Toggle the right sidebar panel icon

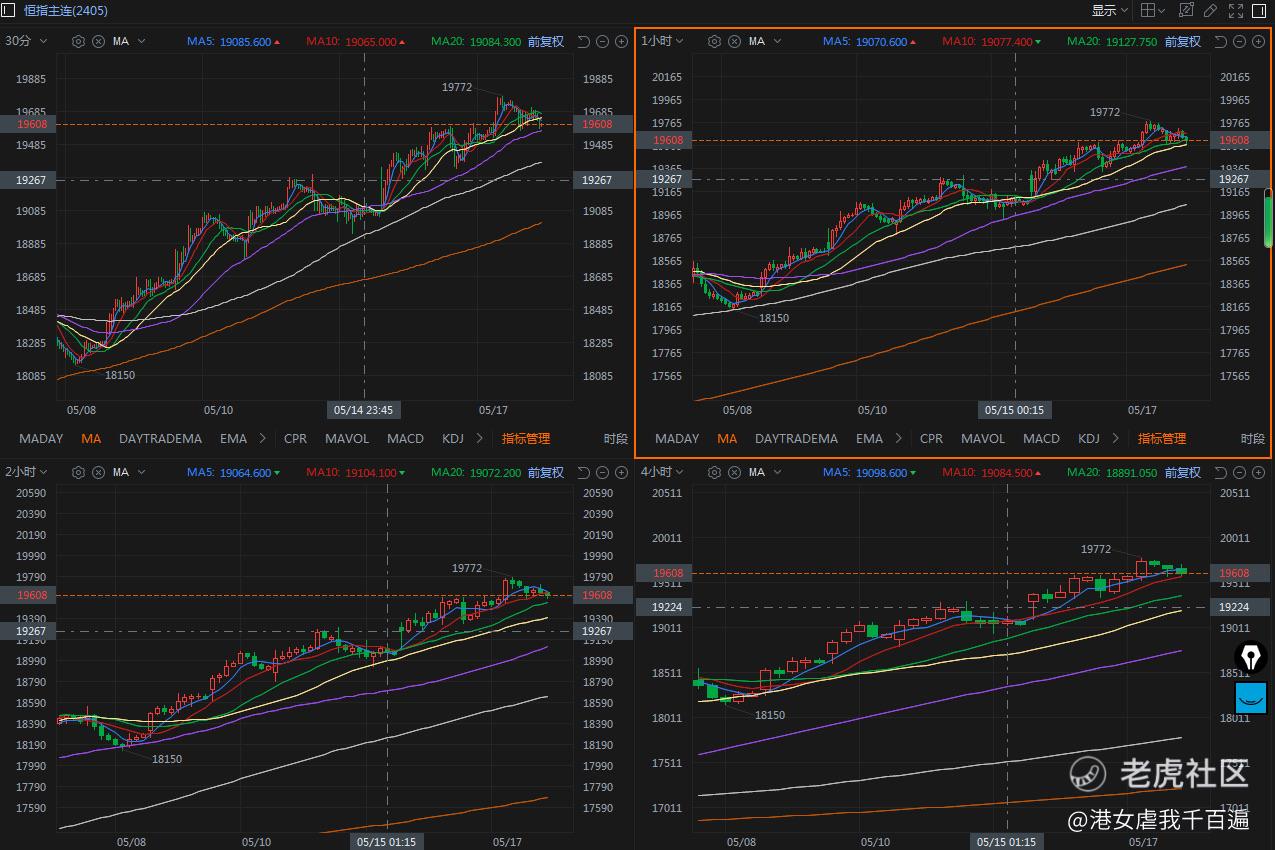click(x=1259, y=10)
